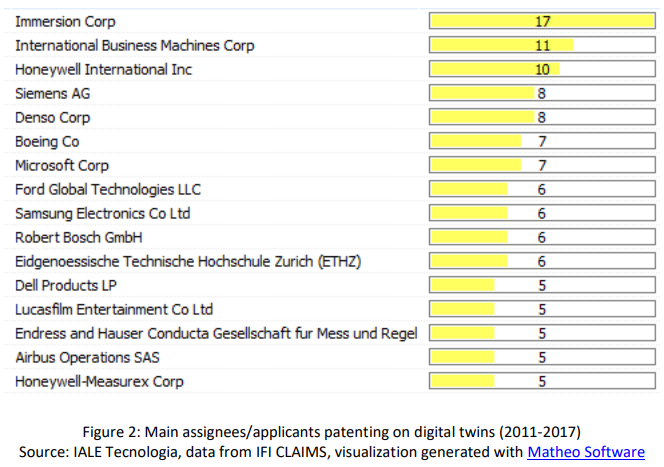Click the Figure 2 caption title
Viewport: 664px width, 467px height.
[332, 432]
